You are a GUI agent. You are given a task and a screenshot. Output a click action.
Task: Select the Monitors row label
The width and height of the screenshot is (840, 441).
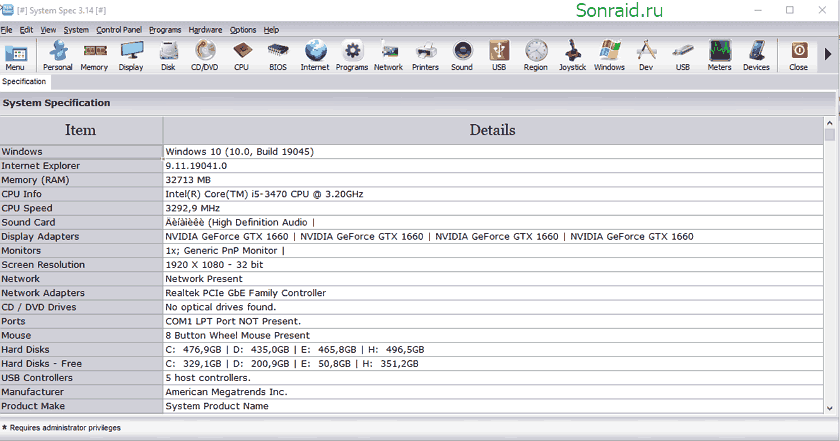point(21,251)
